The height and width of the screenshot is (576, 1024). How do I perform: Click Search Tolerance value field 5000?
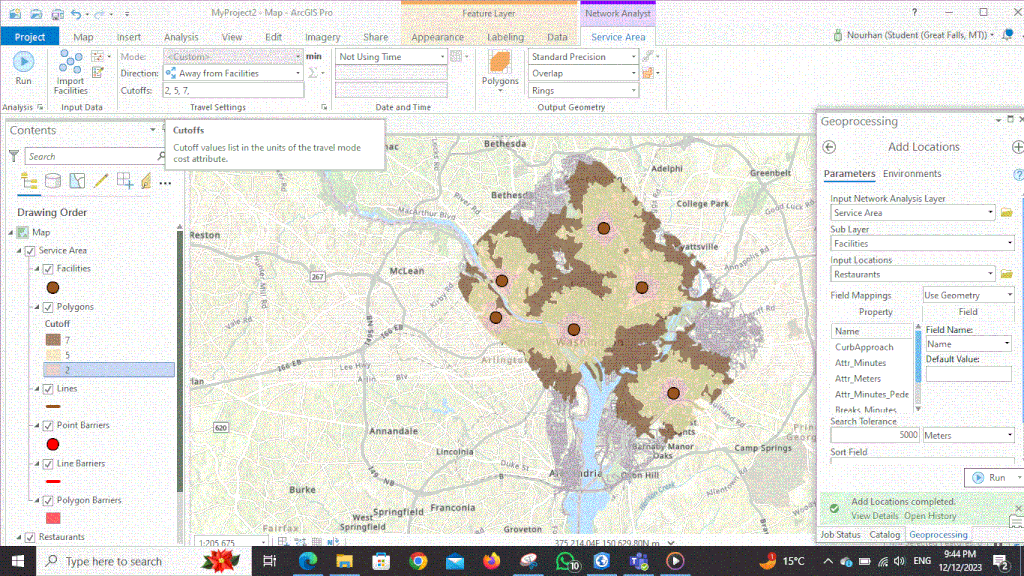coord(875,435)
